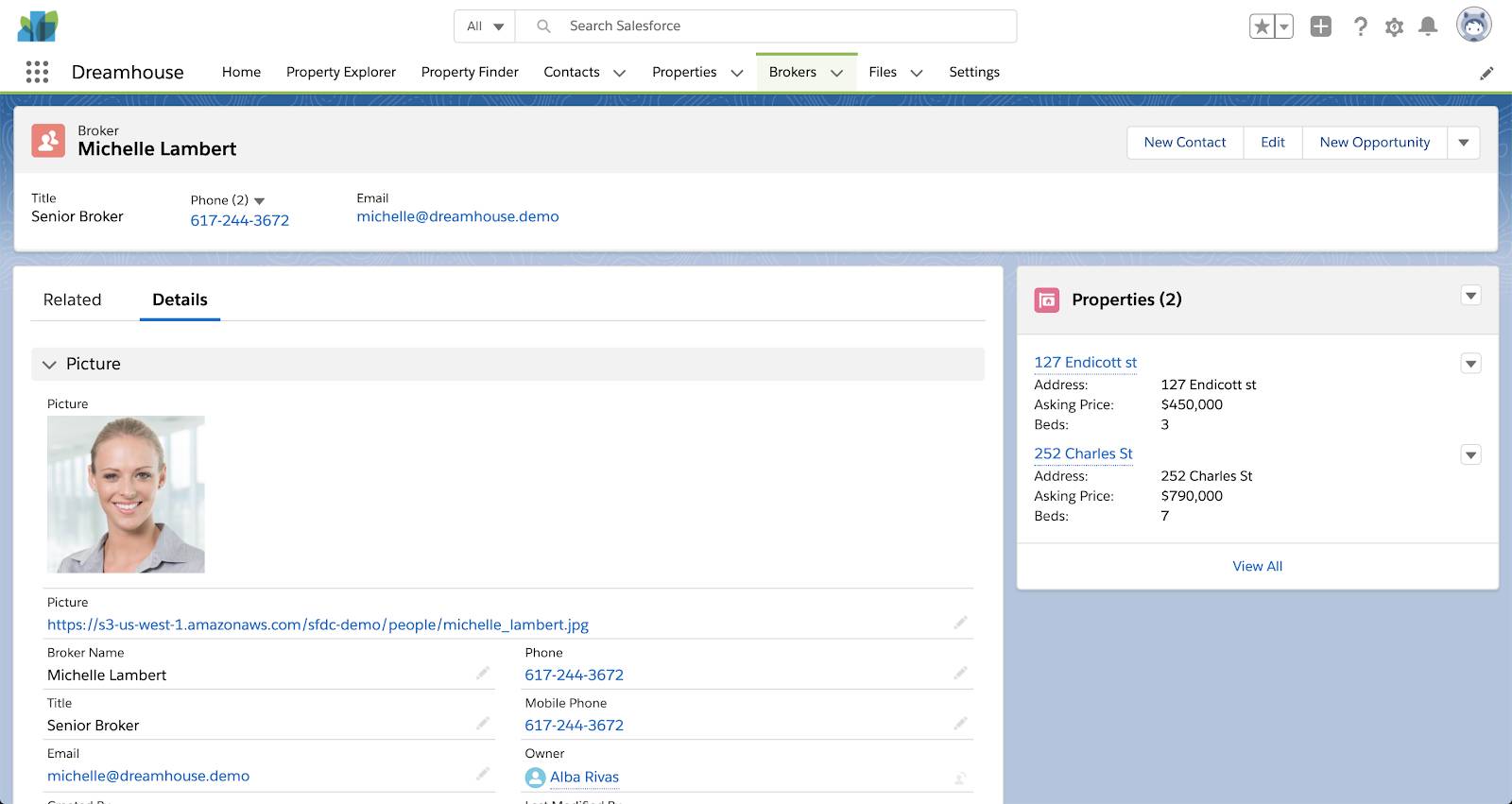Open the 127 Endicott st property link
Viewport: 1512px width, 804px height.
1086,362
